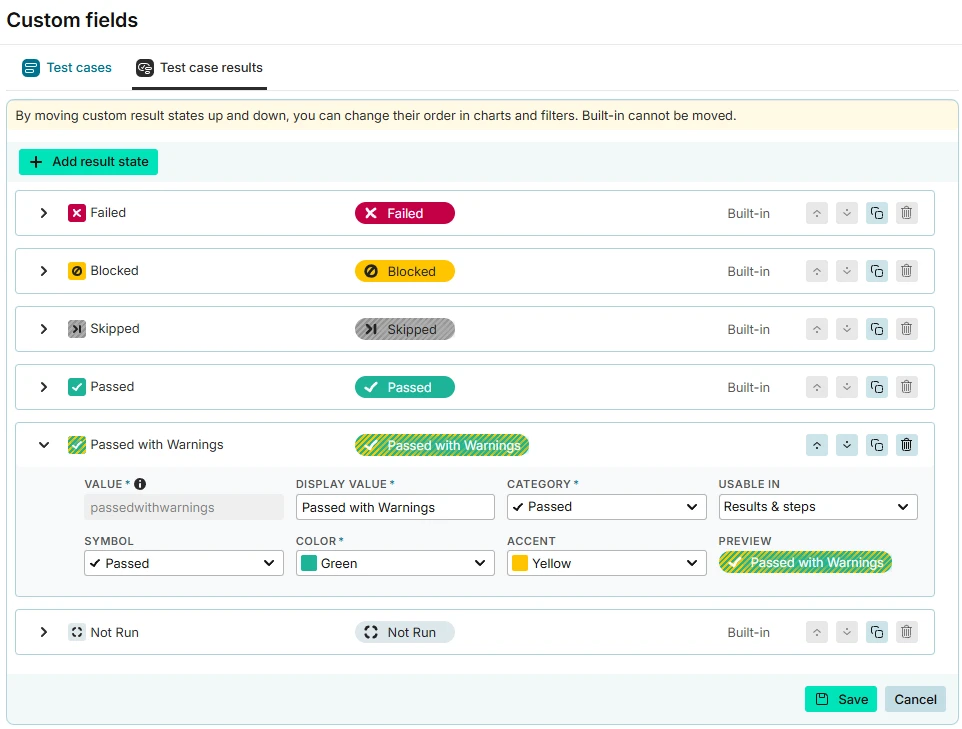Image resolution: width=962 pixels, height=729 pixels.
Task: Click the yellow Blocked badge
Action: [404, 271]
